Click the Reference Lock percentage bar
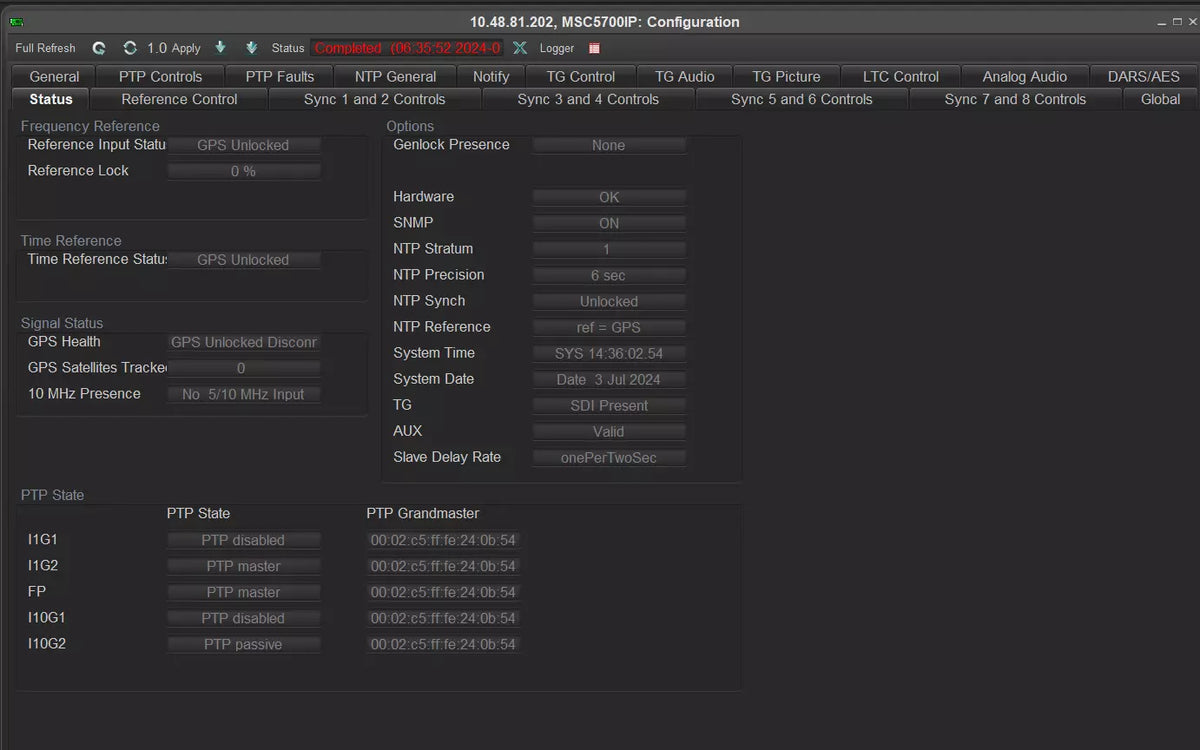1200x750 pixels. tap(243, 172)
